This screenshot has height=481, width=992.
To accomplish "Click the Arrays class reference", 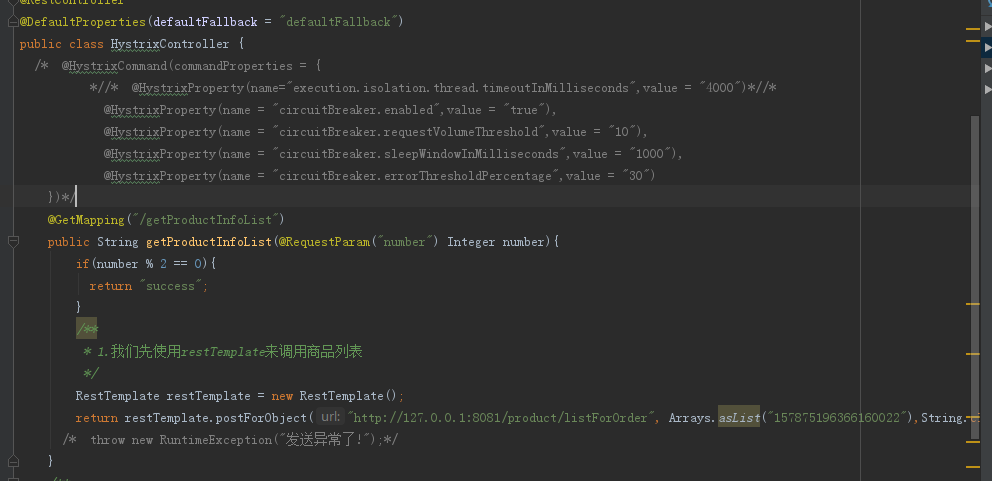I will (x=690, y=418).
